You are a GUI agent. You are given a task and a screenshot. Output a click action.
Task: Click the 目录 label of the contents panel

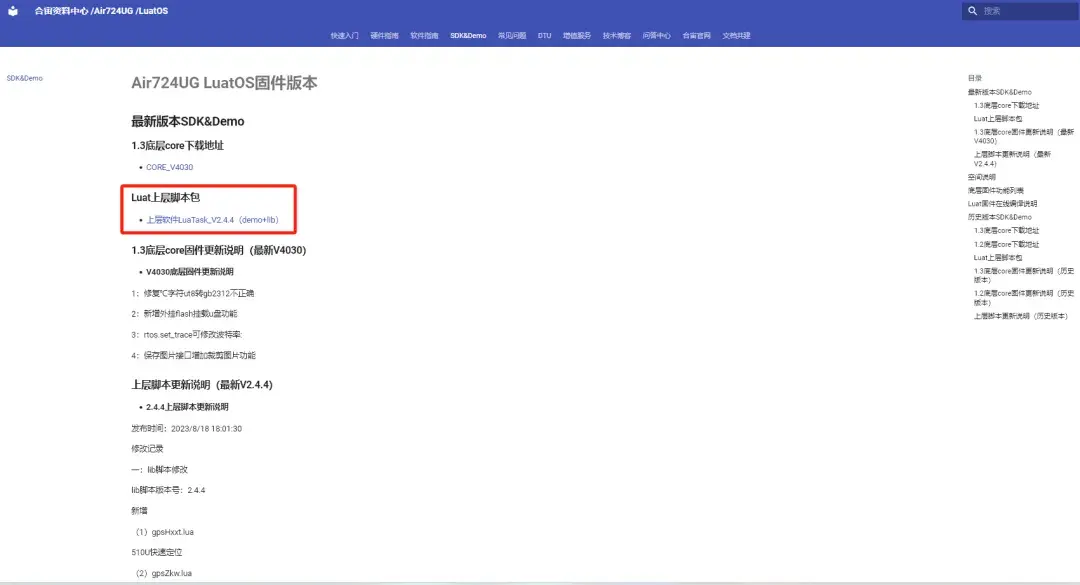pos(975,79)
